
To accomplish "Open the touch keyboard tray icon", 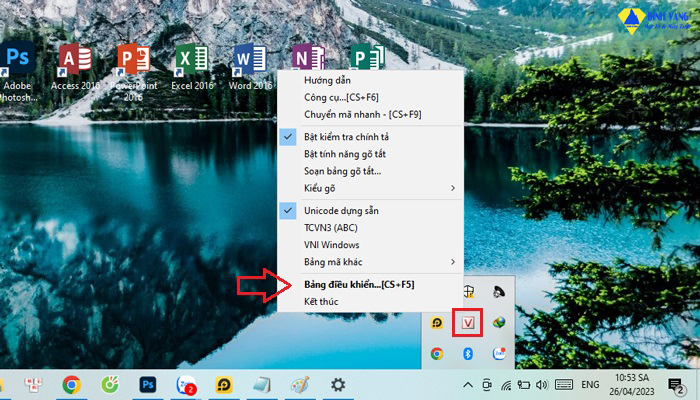I will pos(564,384).
